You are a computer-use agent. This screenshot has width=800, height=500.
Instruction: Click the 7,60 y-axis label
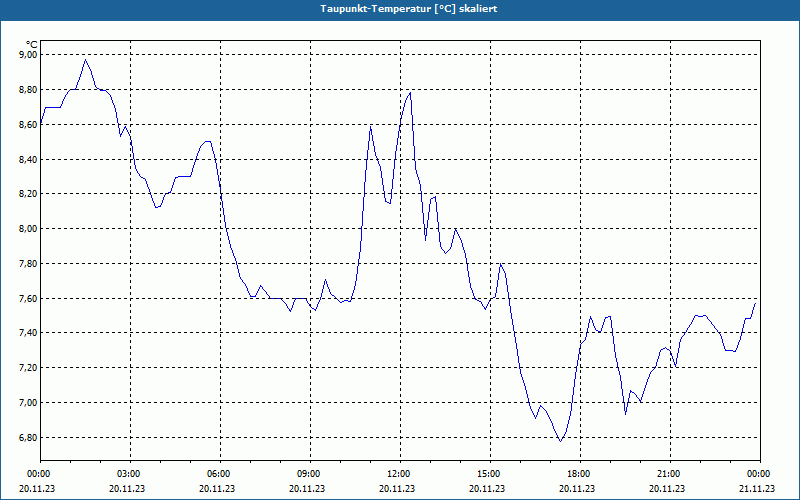[29, 298]
